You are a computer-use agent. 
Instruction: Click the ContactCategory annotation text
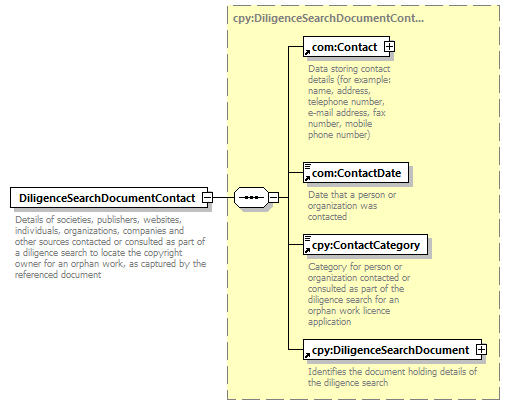[x=359, y=294]
